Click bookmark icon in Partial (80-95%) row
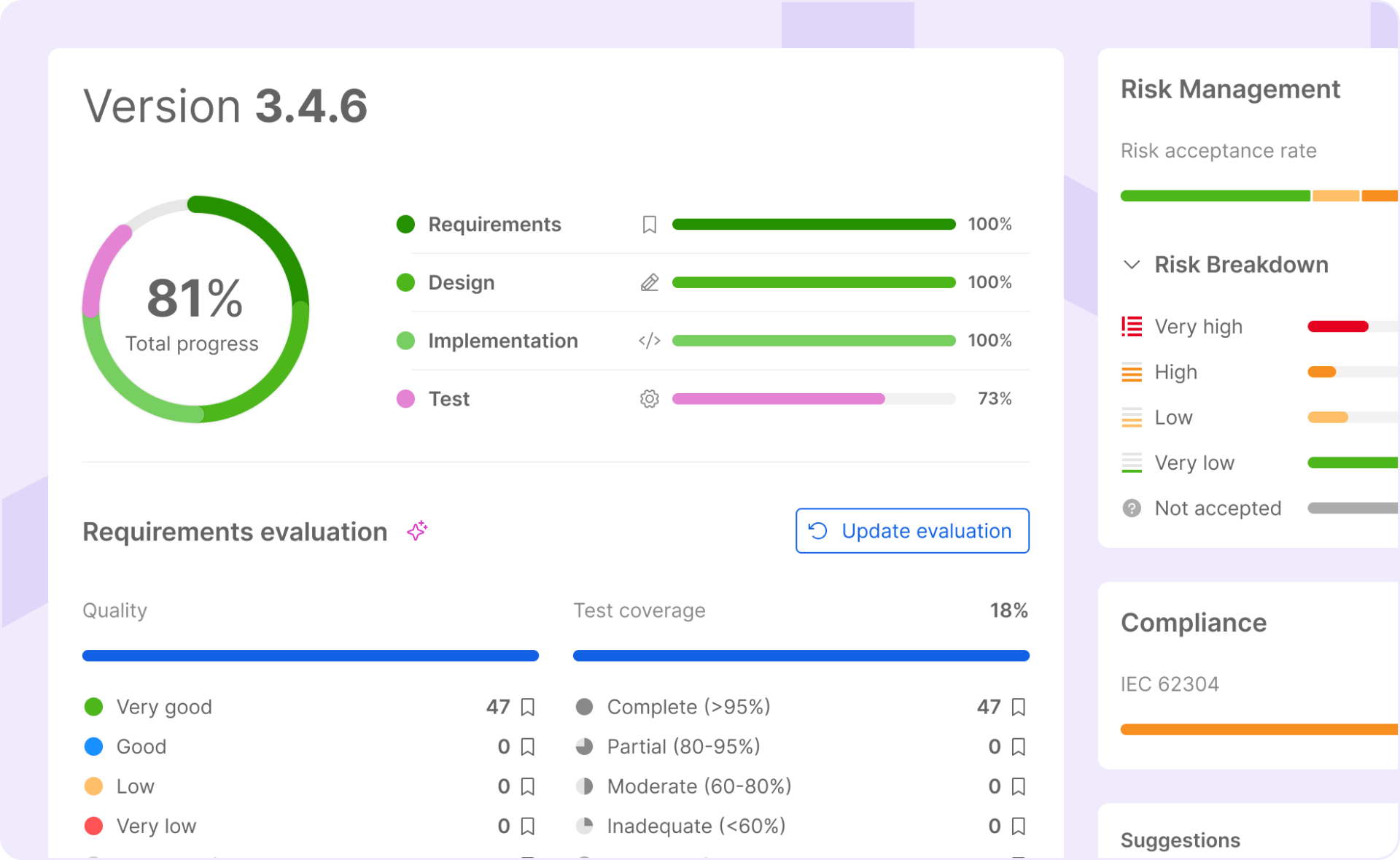The width and height of the screenshot is (1400, 860). click(1019, 747)
